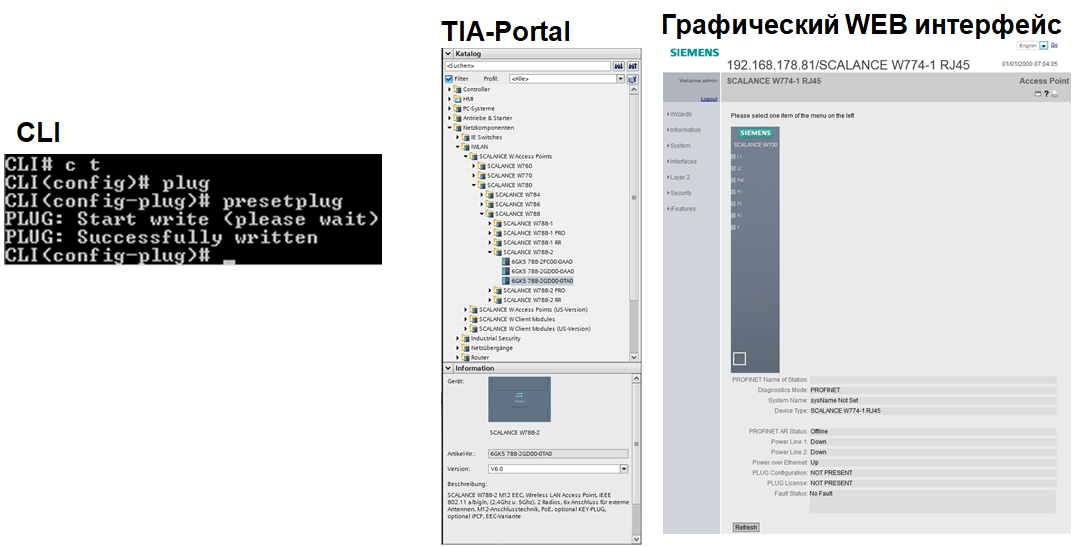1082x547 pixels.
Task: Click folder icon of Router in catalog
Action: (x=466, y=358)
